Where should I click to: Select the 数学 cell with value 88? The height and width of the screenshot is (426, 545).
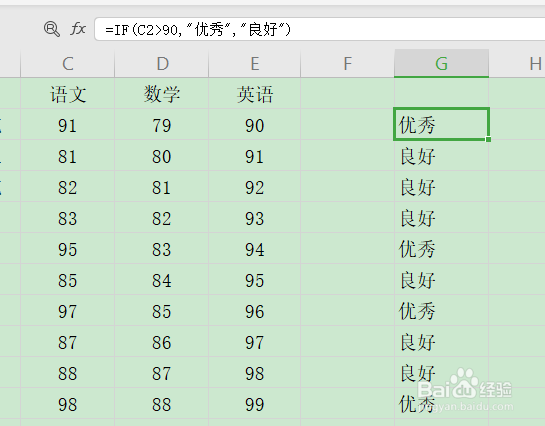(162, 403)
